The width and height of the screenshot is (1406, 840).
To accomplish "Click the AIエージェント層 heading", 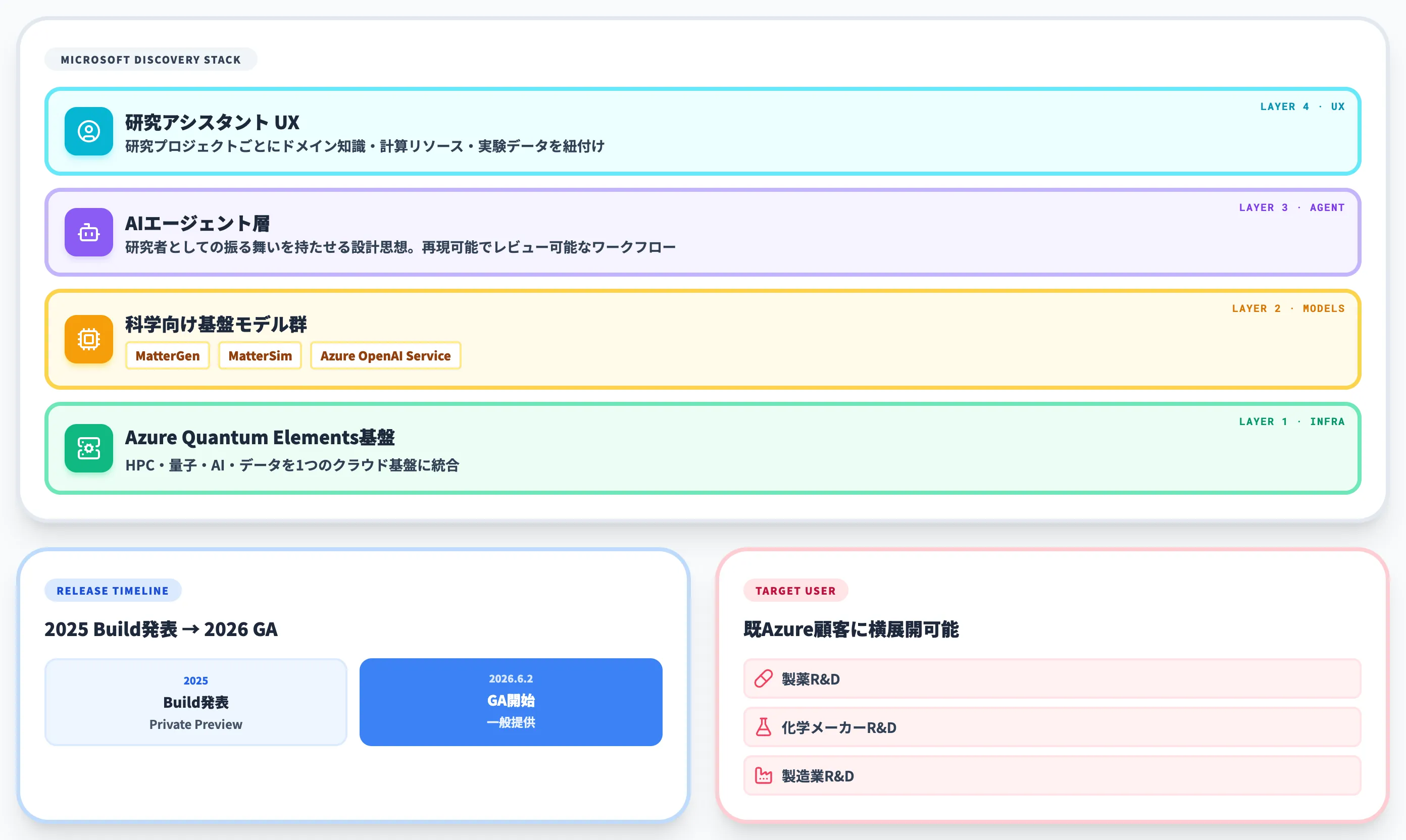I will point(197,223).
